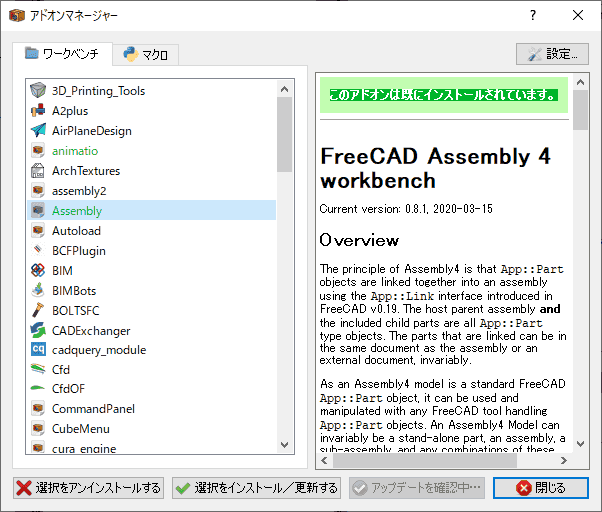Select cadquery_module in the list

click(152, 350)
